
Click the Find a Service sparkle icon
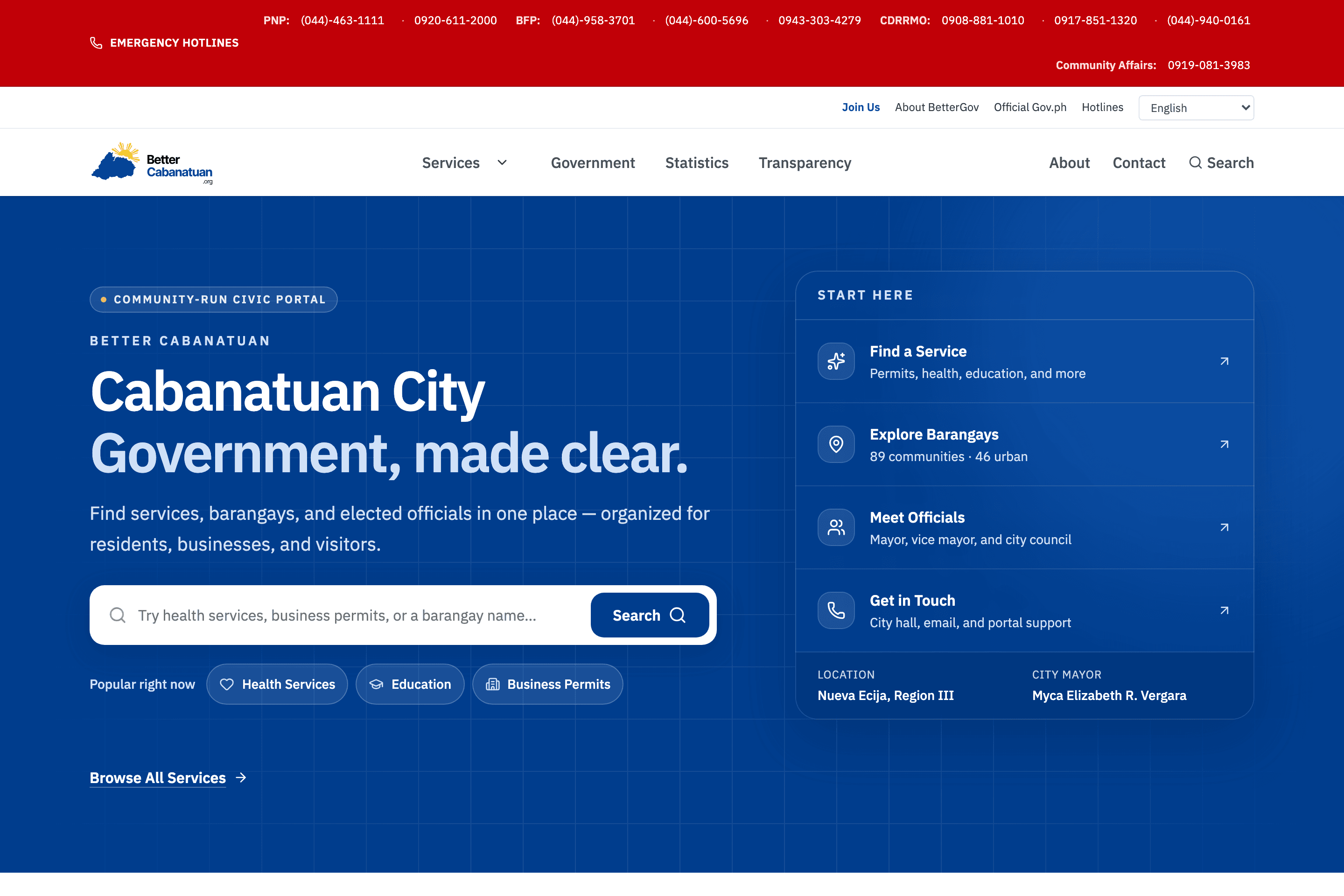(836, 361)
